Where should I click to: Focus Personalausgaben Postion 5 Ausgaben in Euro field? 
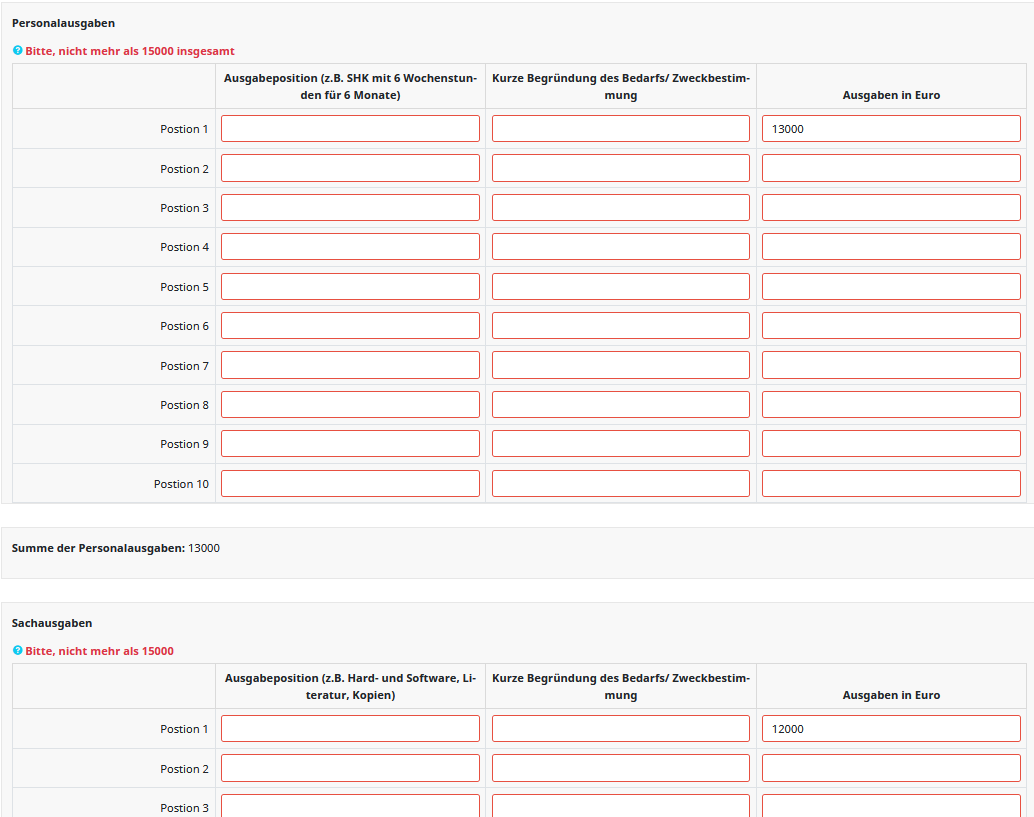tap(891, 286)
